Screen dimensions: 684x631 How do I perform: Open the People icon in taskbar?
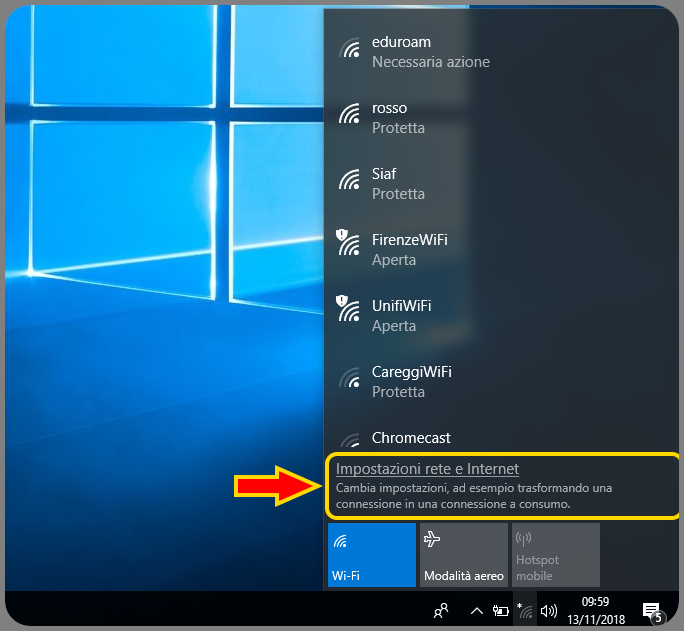441,610
